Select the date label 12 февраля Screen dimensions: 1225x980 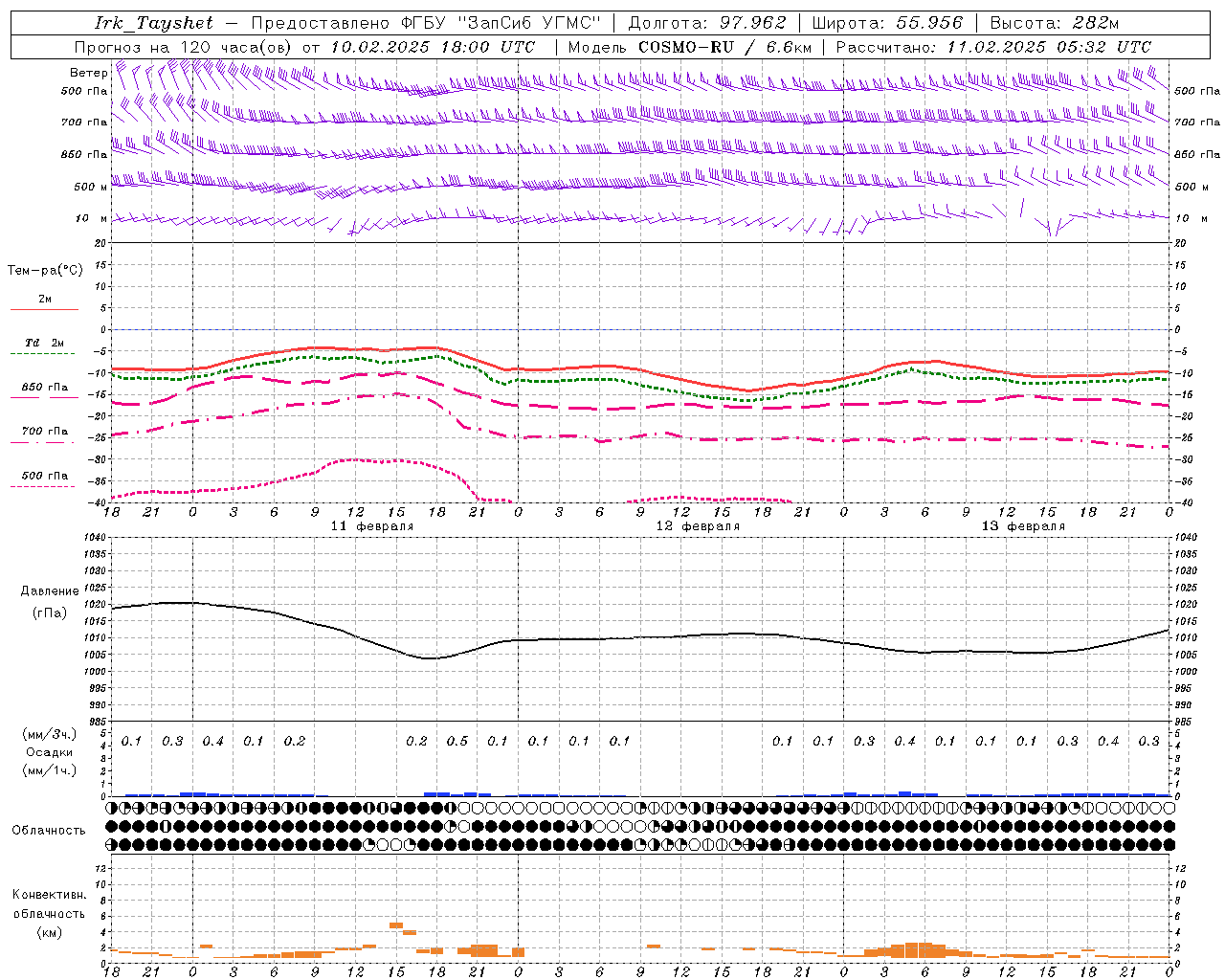697,526
